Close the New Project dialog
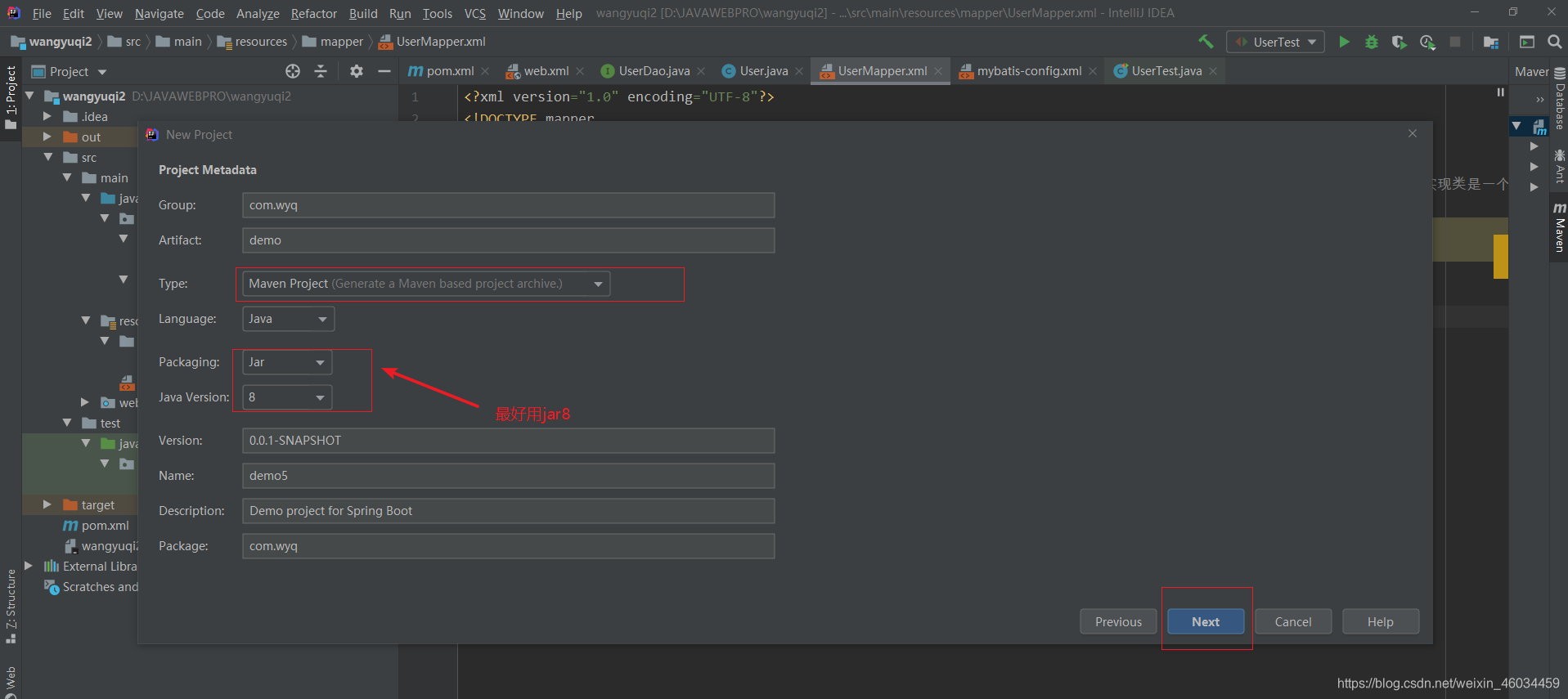Screen dimensions: 1568x699 coord(1413,133)
